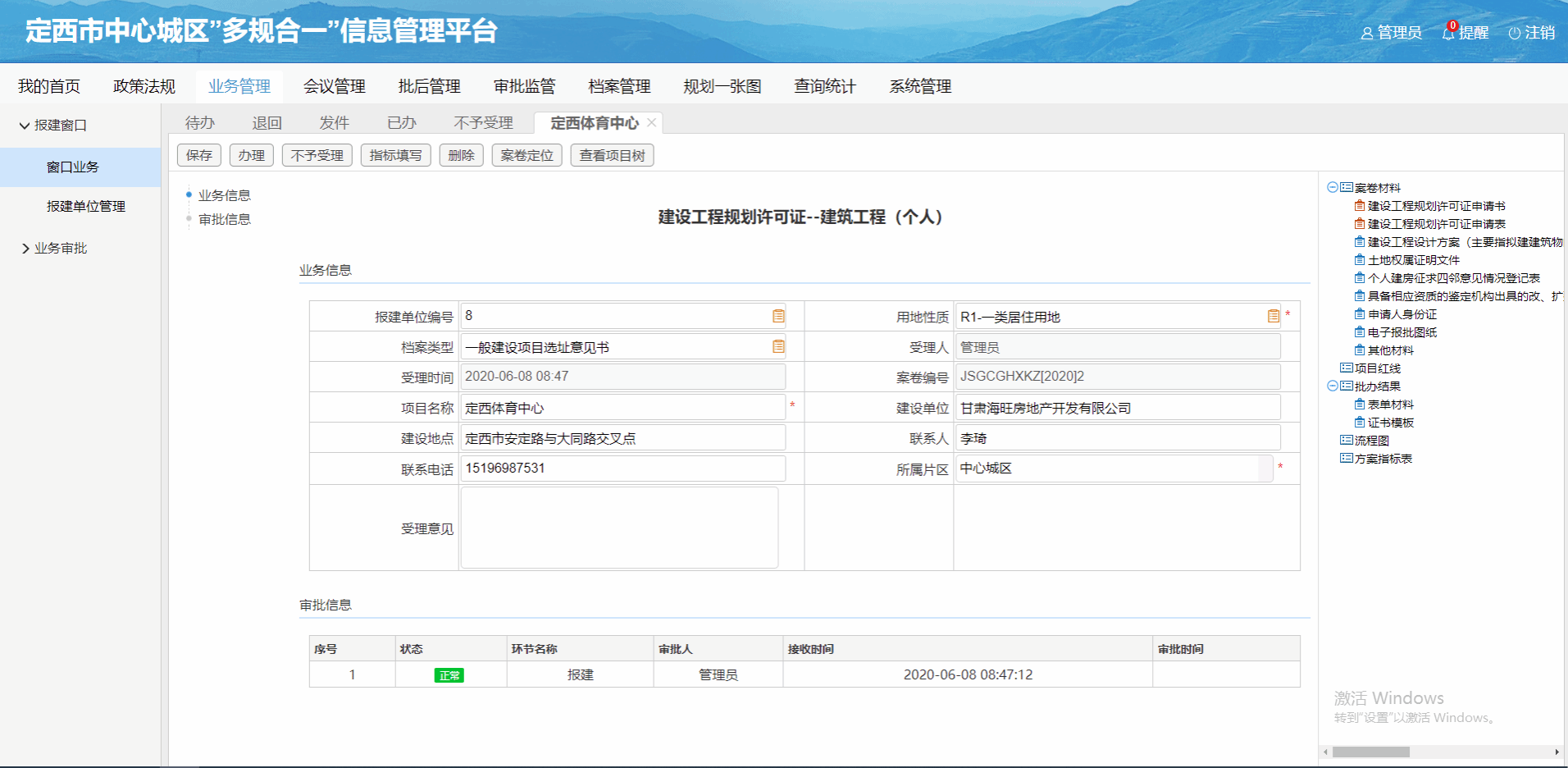
Task: Click the 保存 button
Action: click(199, 155)
